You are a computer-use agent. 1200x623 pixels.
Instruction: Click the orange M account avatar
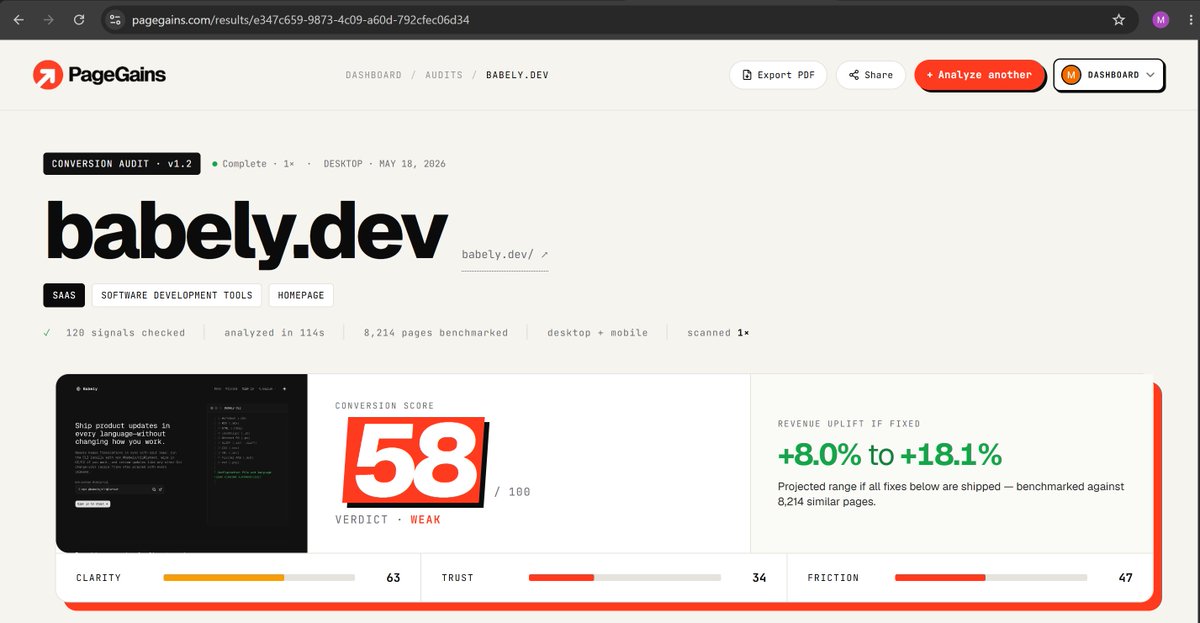coord(1071,75)
